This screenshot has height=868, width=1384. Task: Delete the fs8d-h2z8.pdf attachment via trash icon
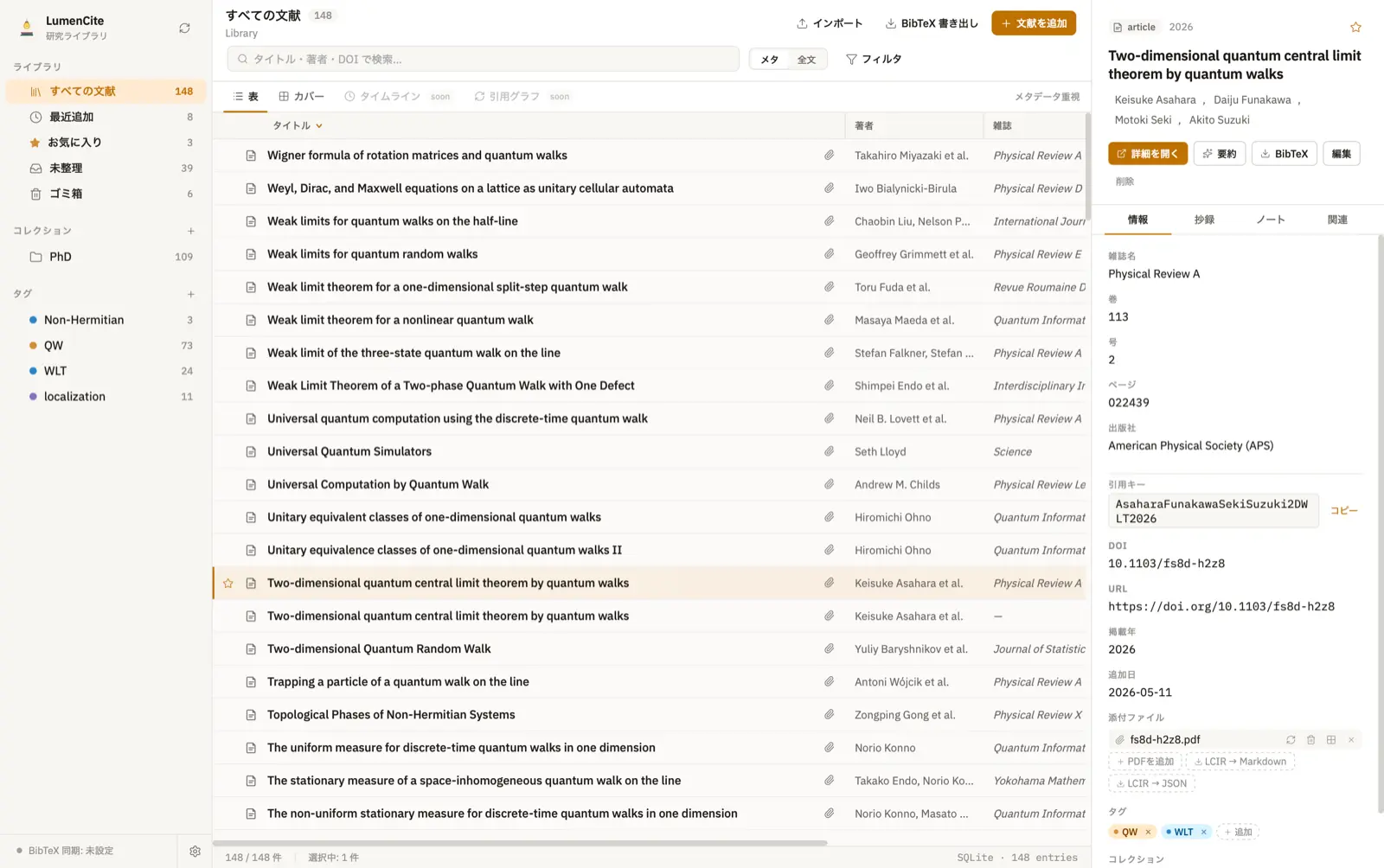(1310, 740)
